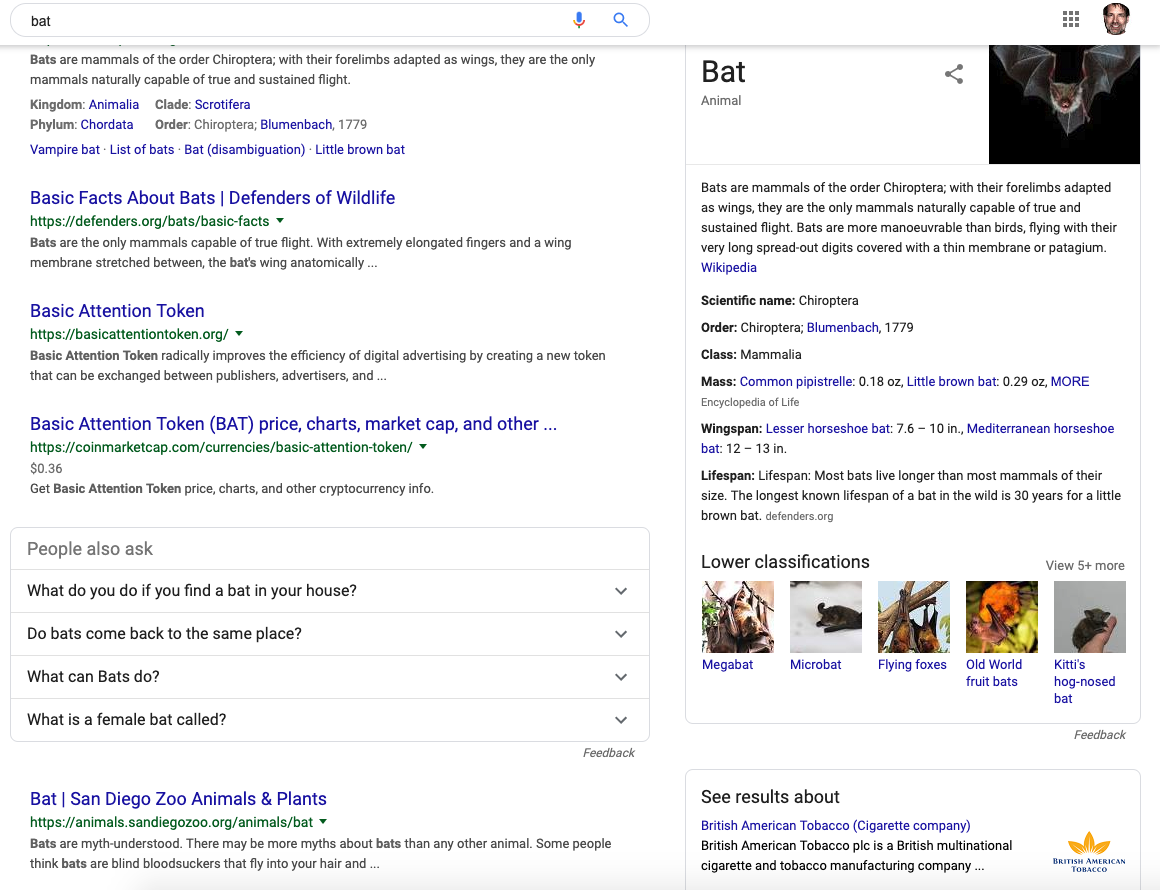Click Feedback under People also ask

tap(608, 752)
